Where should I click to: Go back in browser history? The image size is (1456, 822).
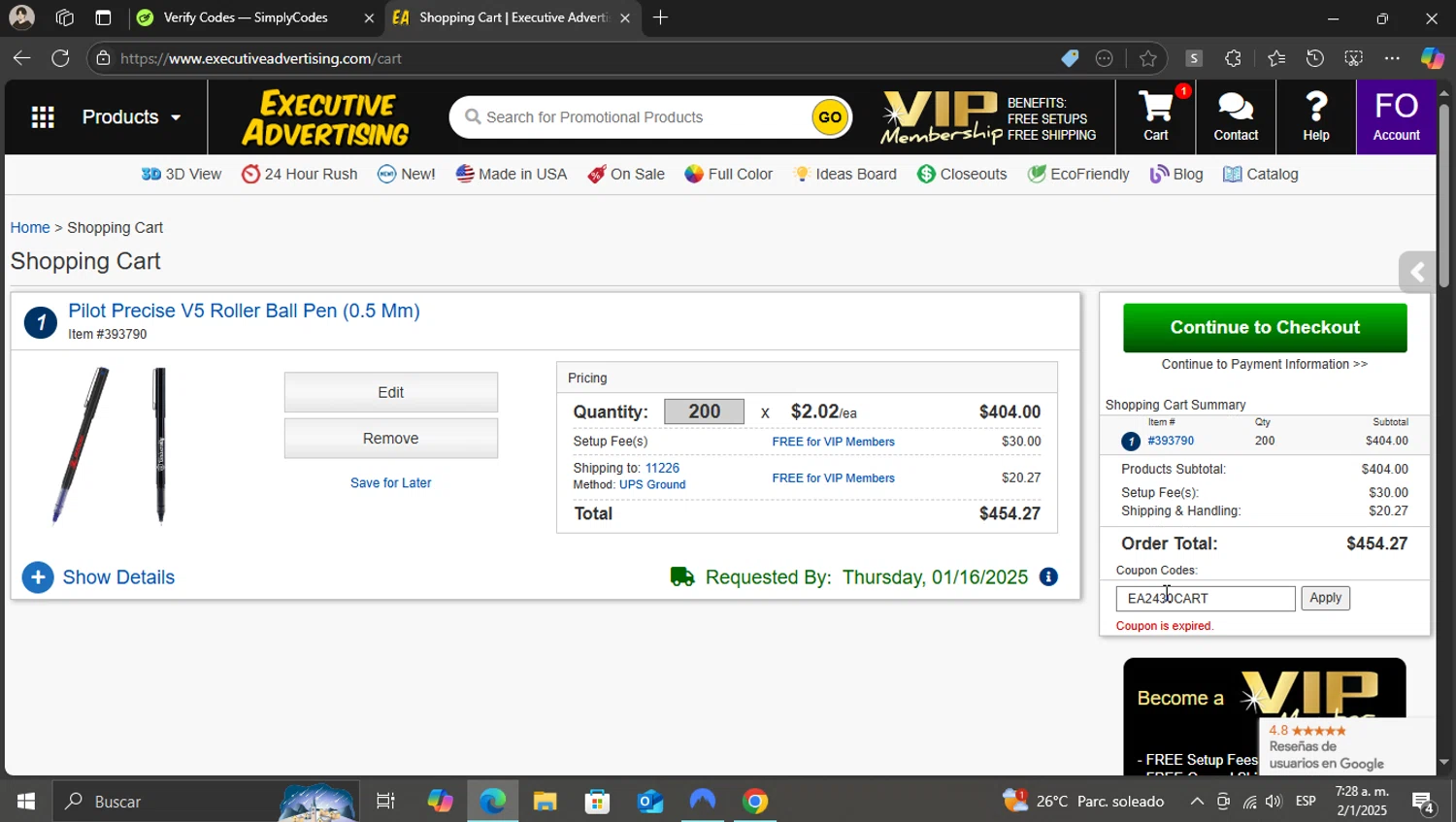point(21,58)
